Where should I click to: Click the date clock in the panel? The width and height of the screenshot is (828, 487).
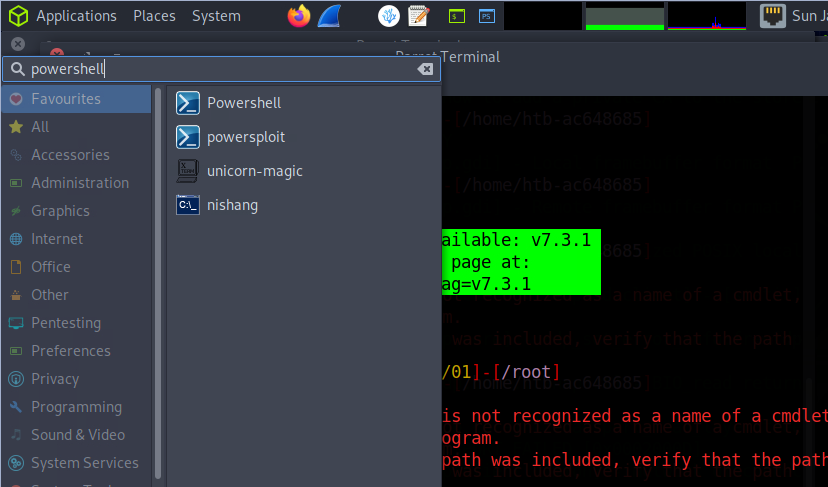[810, 16]
